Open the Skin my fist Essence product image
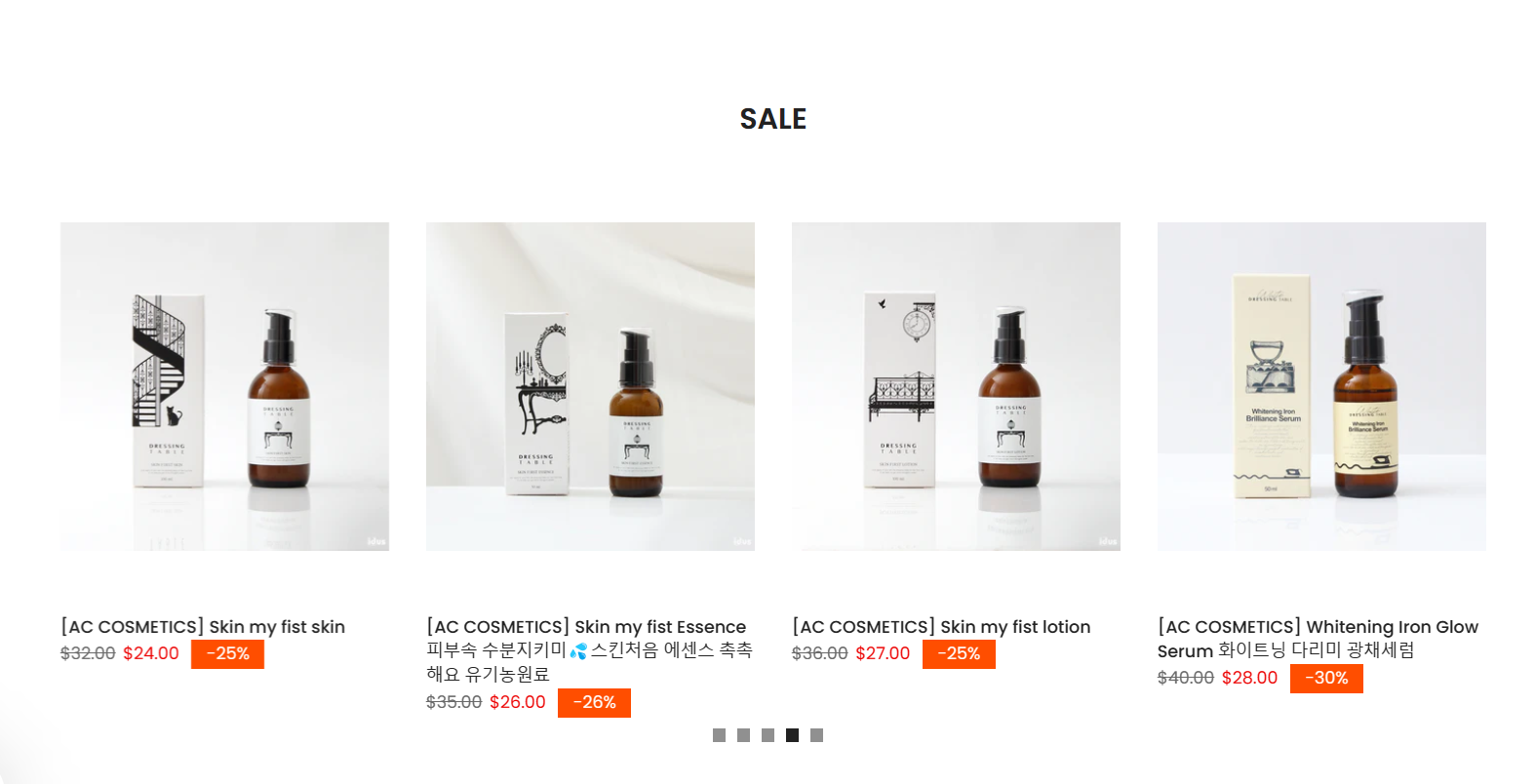 (590, 386)
